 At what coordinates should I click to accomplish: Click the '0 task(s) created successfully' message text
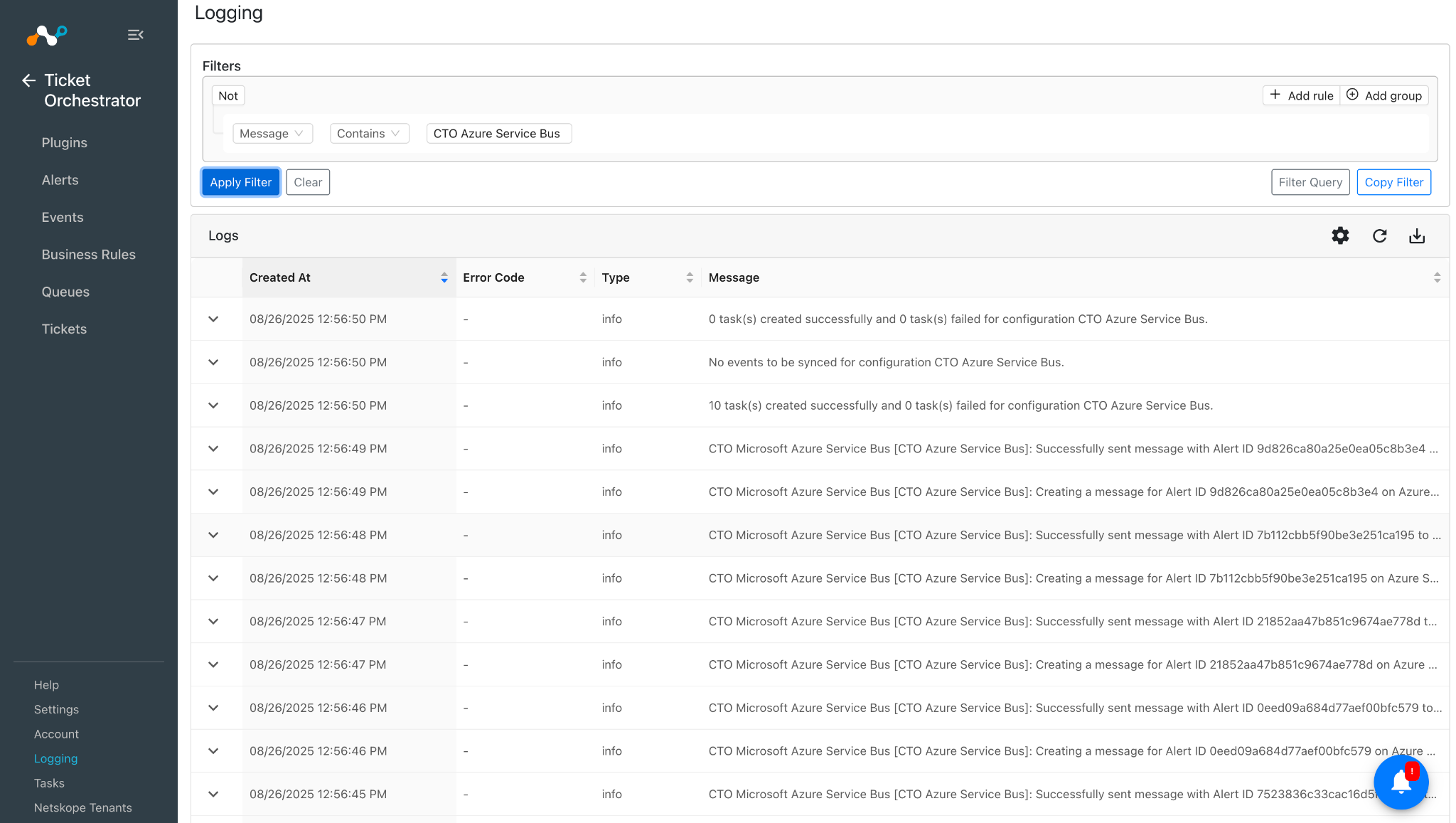[958, 319]
